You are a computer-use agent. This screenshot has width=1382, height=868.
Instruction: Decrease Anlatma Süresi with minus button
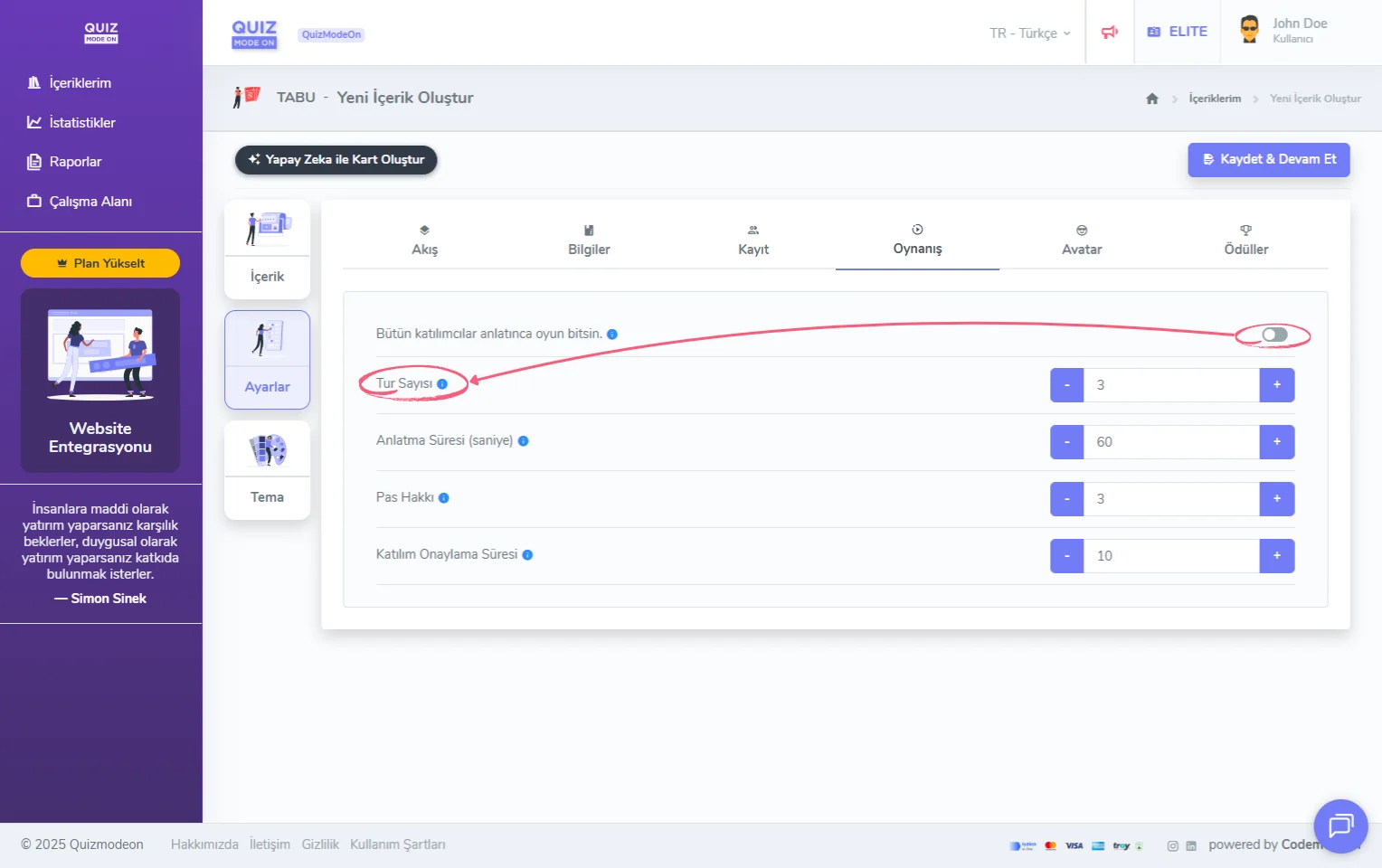point(1067,442)
